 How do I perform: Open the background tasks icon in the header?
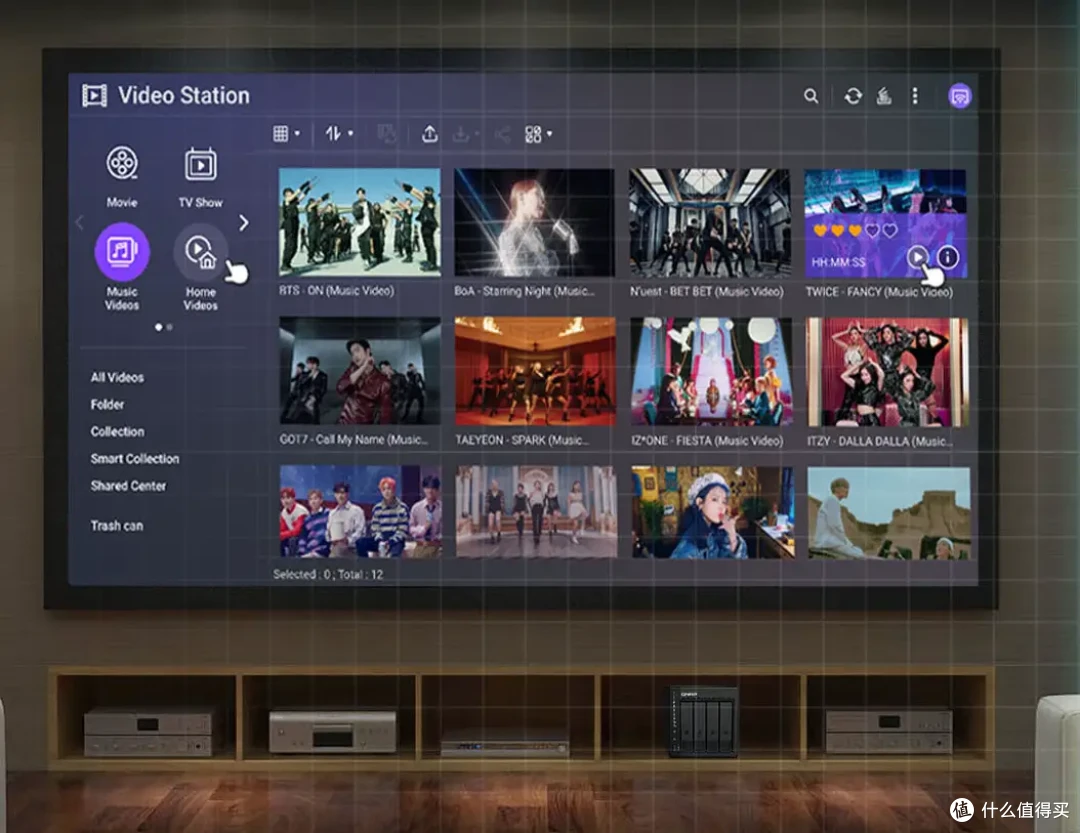pos(884,96)
